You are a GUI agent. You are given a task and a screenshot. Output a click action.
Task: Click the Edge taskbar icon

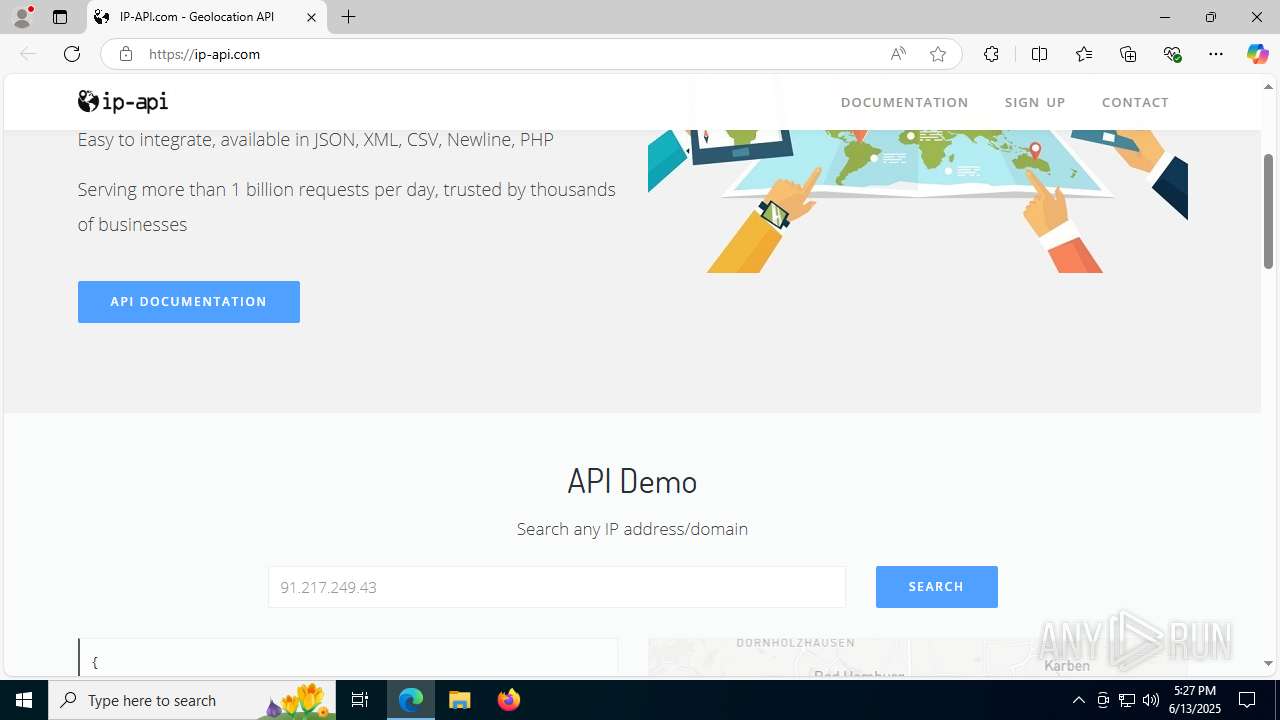click(411, 700)
